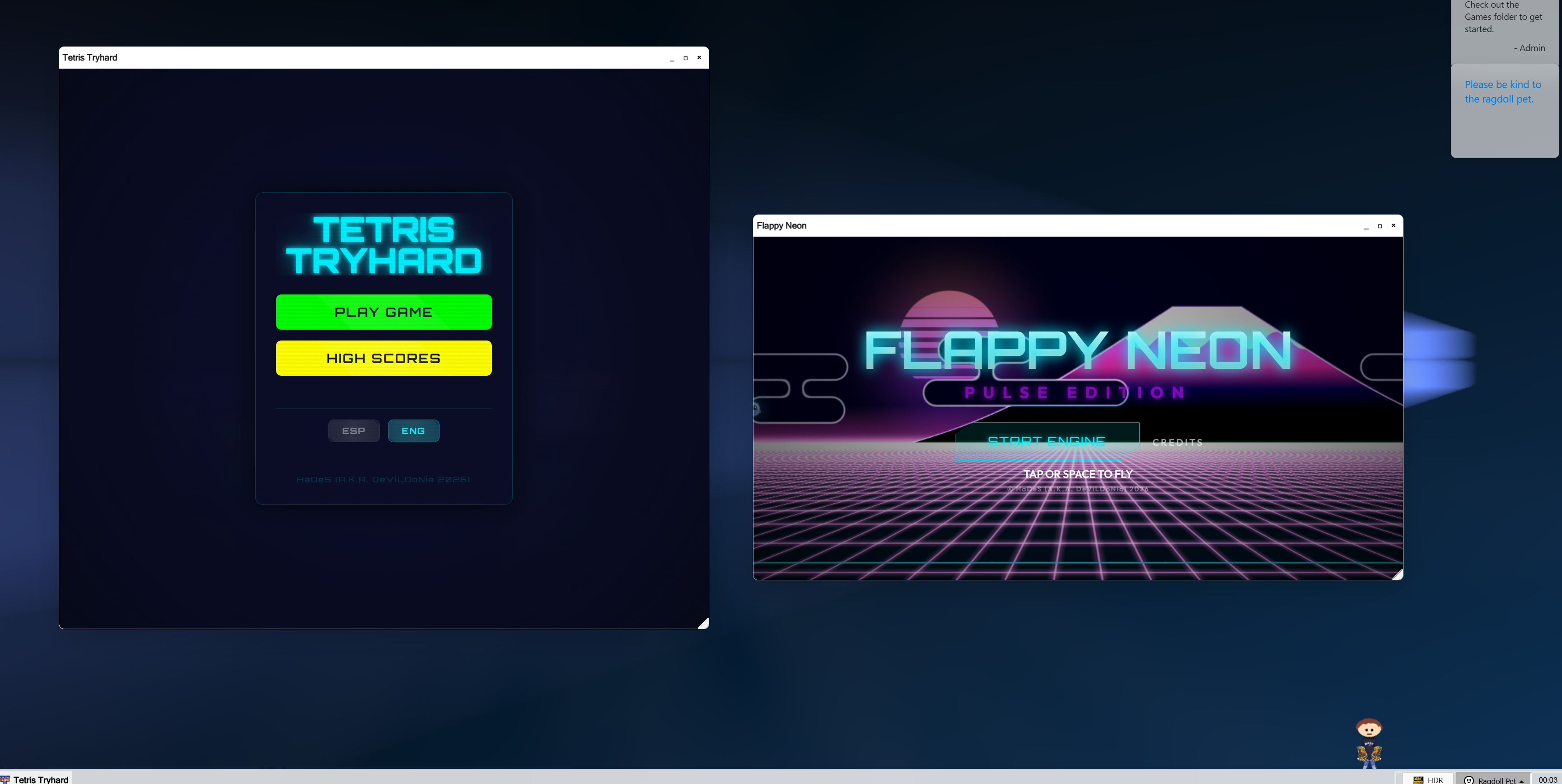The height and width of the screenshot is (784, 1562).
Task: Expand the Ragdoll Pet tray menu arrow
Action: tap(1521, 781)
